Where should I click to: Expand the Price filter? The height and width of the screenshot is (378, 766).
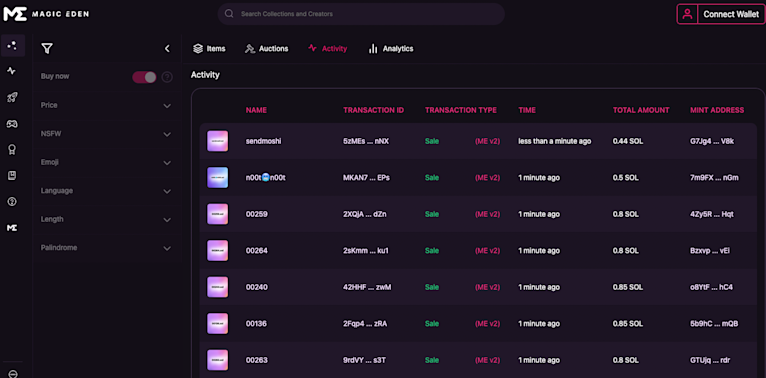(x=106, y=105)
